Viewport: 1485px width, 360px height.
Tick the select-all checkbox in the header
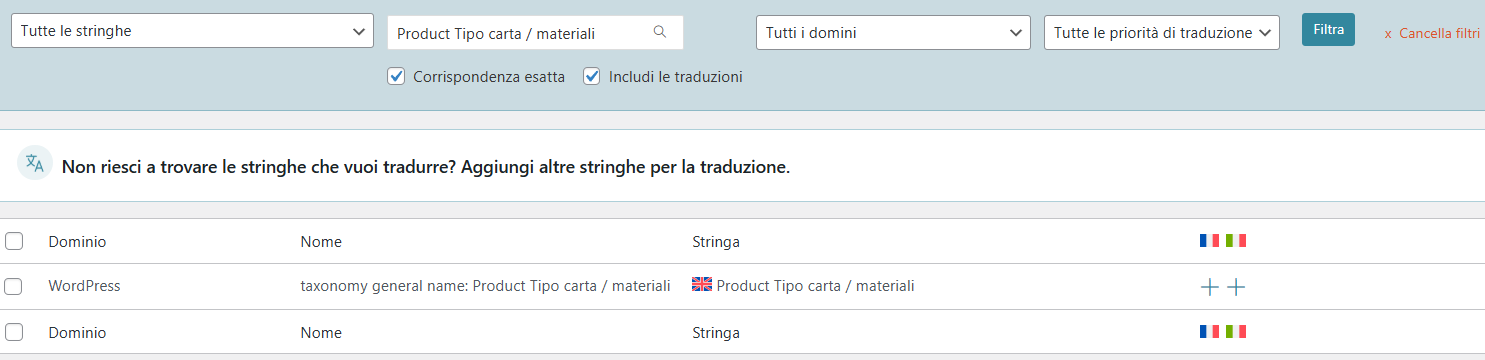coord(13,242)
